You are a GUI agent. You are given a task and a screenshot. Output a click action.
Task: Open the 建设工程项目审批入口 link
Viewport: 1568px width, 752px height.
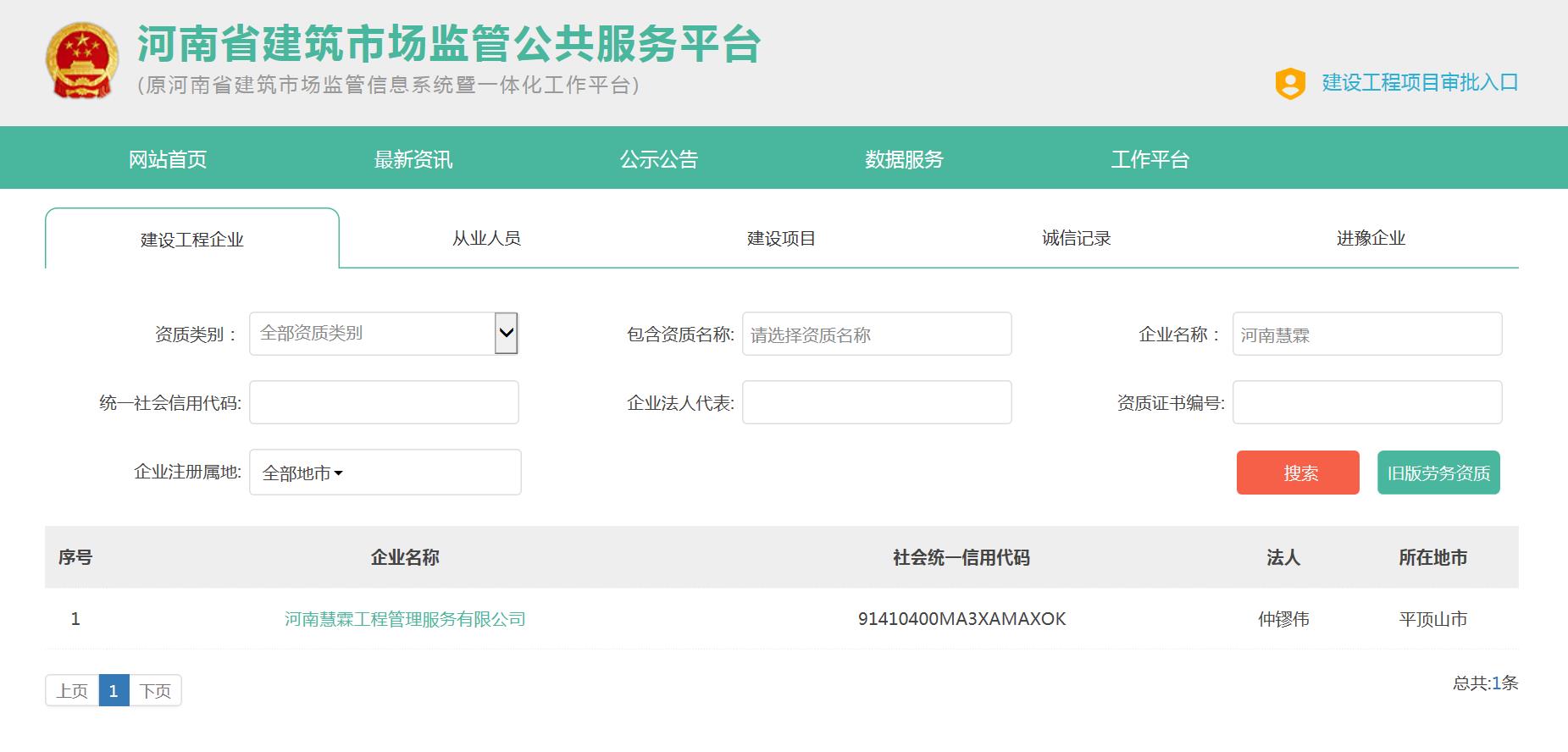pyautogui.click(x=1420, y=83)
